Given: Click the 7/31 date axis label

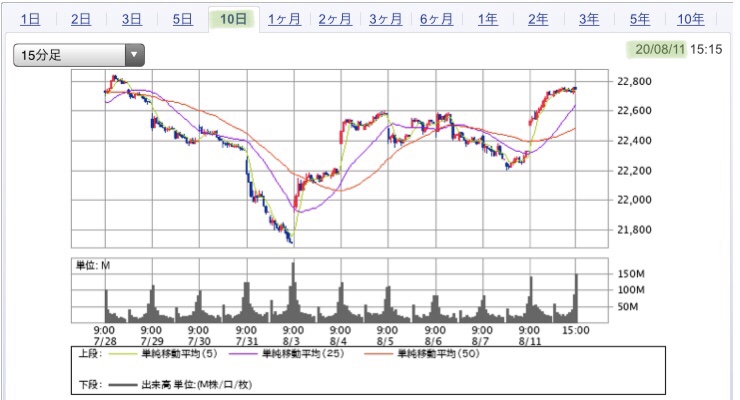Looking at the screenshot, I should point(246,341).
